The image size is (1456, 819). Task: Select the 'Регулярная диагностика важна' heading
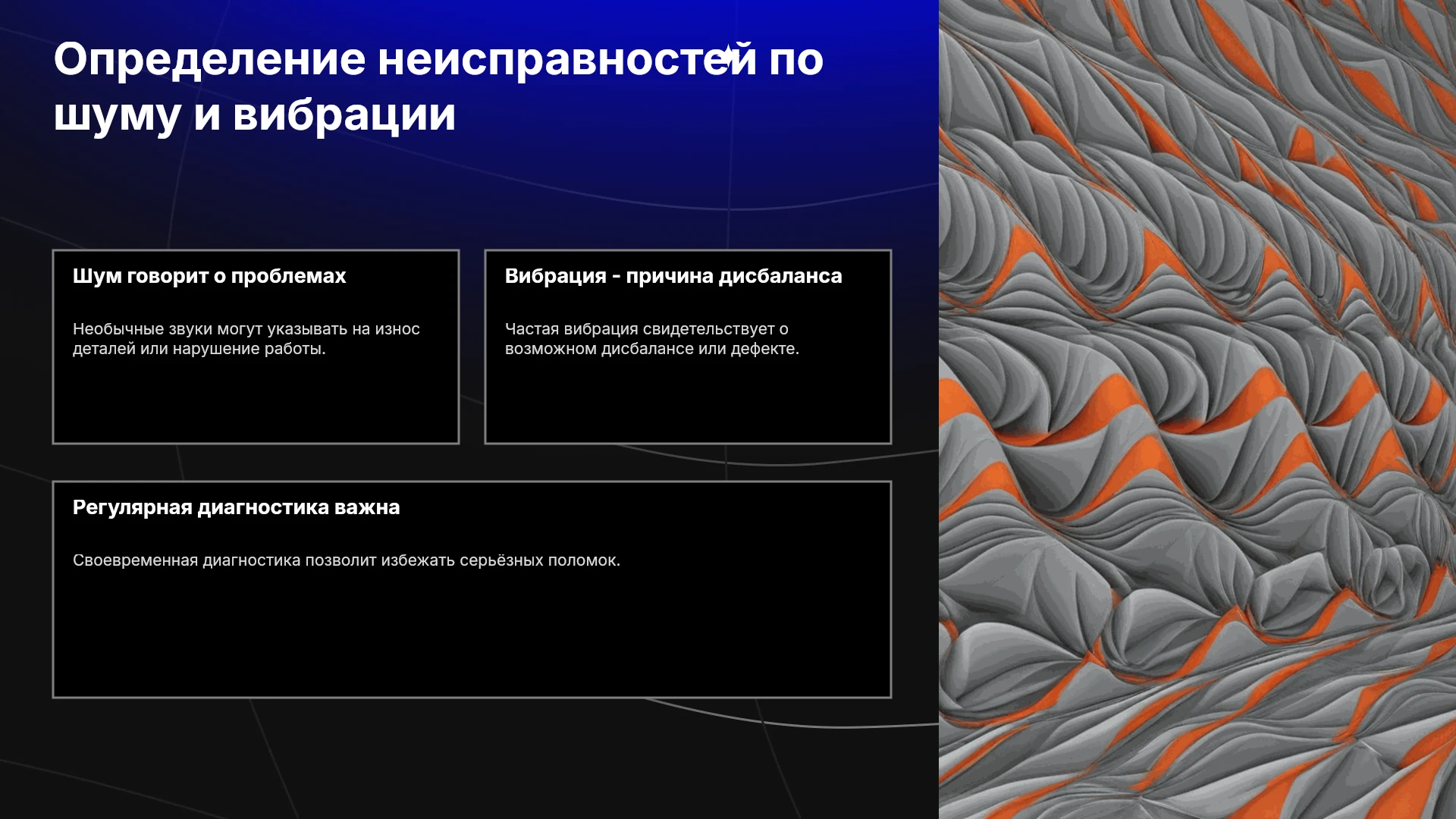[x=237, y=507]
